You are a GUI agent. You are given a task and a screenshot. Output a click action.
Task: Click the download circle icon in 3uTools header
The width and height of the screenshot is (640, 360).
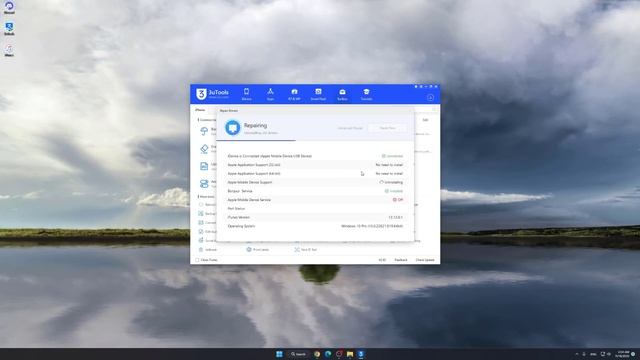point(430,98)
